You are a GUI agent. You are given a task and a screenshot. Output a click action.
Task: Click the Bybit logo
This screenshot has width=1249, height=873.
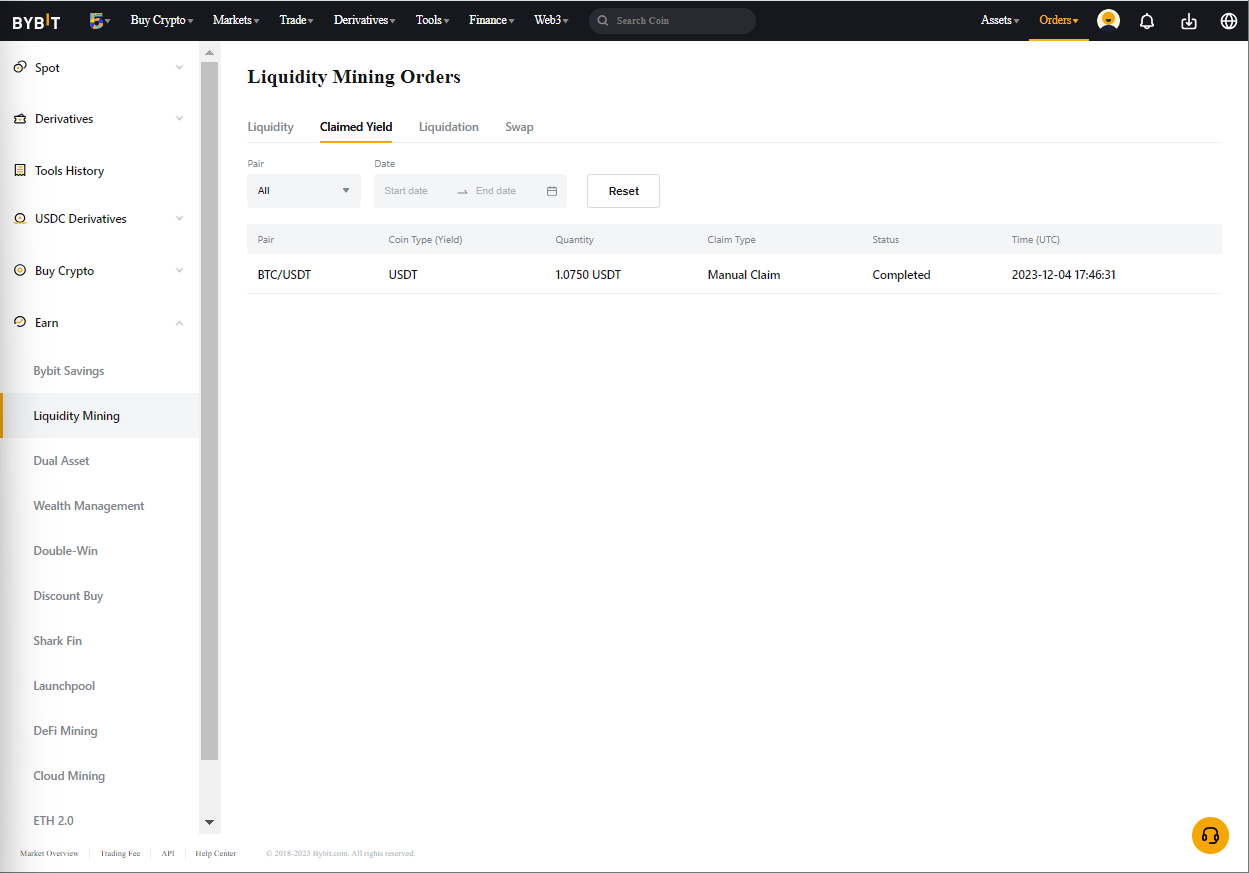pyautogui.click(x=36, y=21)
